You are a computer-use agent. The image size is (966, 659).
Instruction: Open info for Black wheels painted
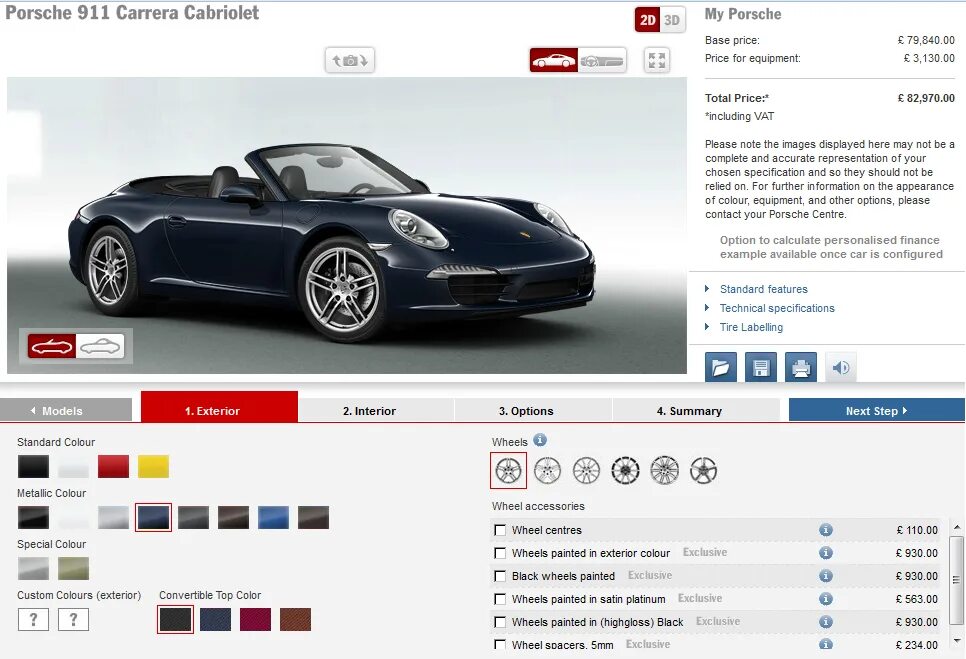[826, 575]
